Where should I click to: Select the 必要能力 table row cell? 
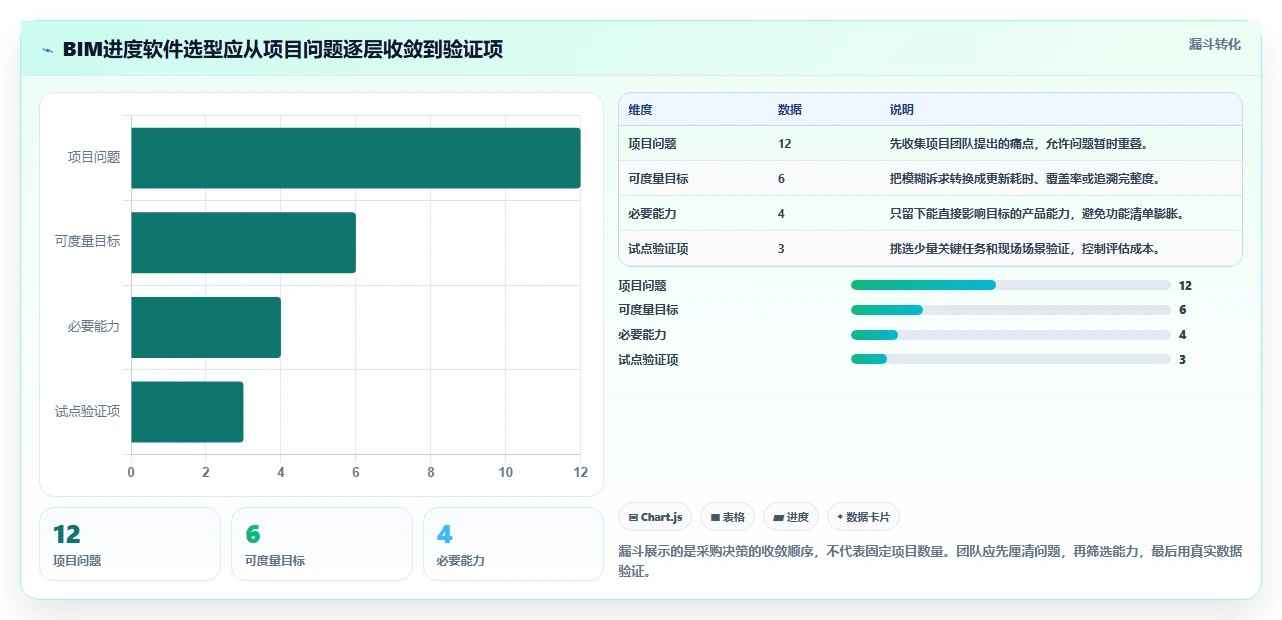coord(652,214)
